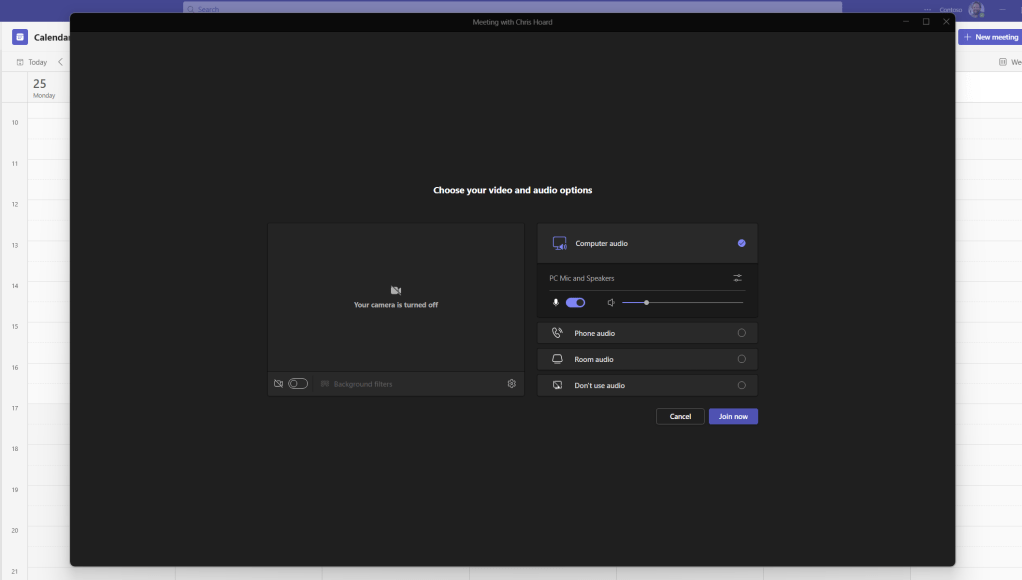1022x580 pixels.
Task: Cancel joining the meeting
Action: [680, 416]
